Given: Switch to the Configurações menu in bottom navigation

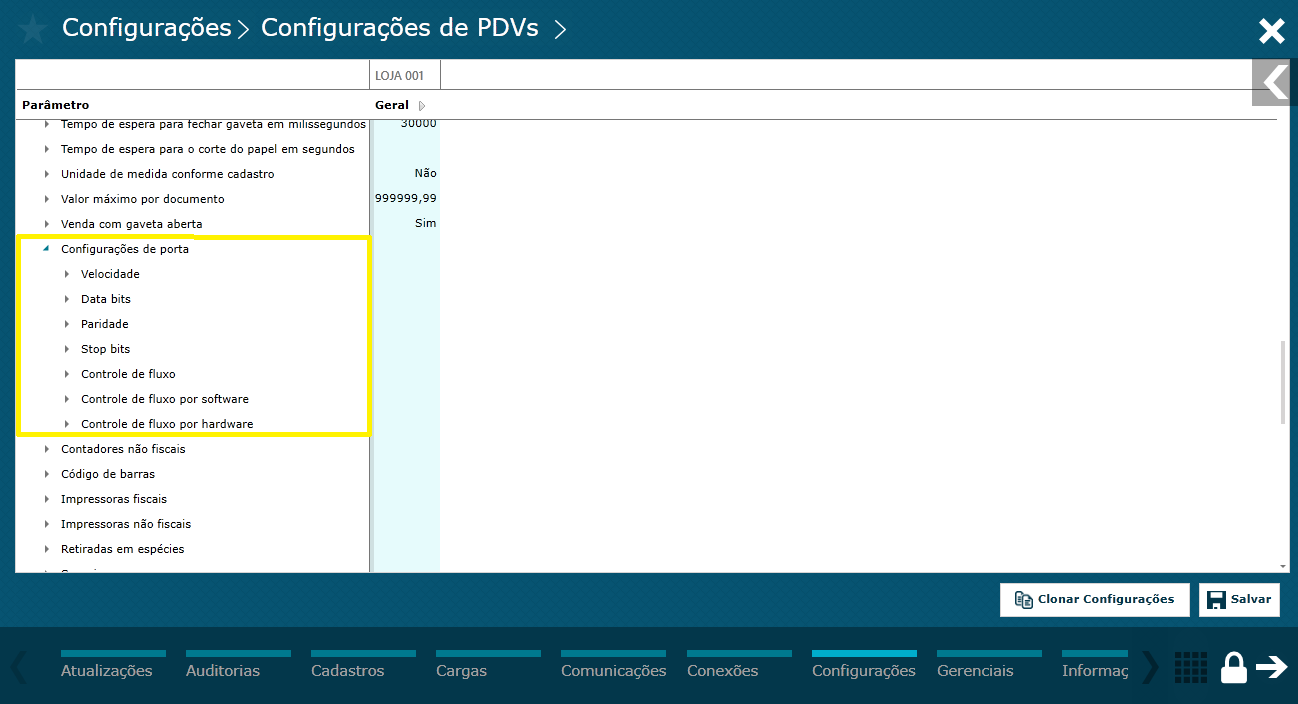Looking at the screenshot, I should pos(863,670).
